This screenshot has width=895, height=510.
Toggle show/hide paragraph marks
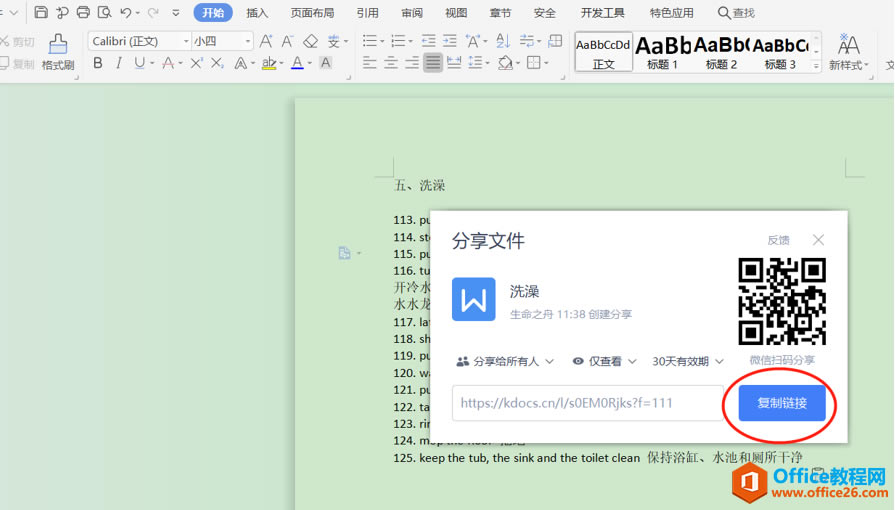[526, 41]
